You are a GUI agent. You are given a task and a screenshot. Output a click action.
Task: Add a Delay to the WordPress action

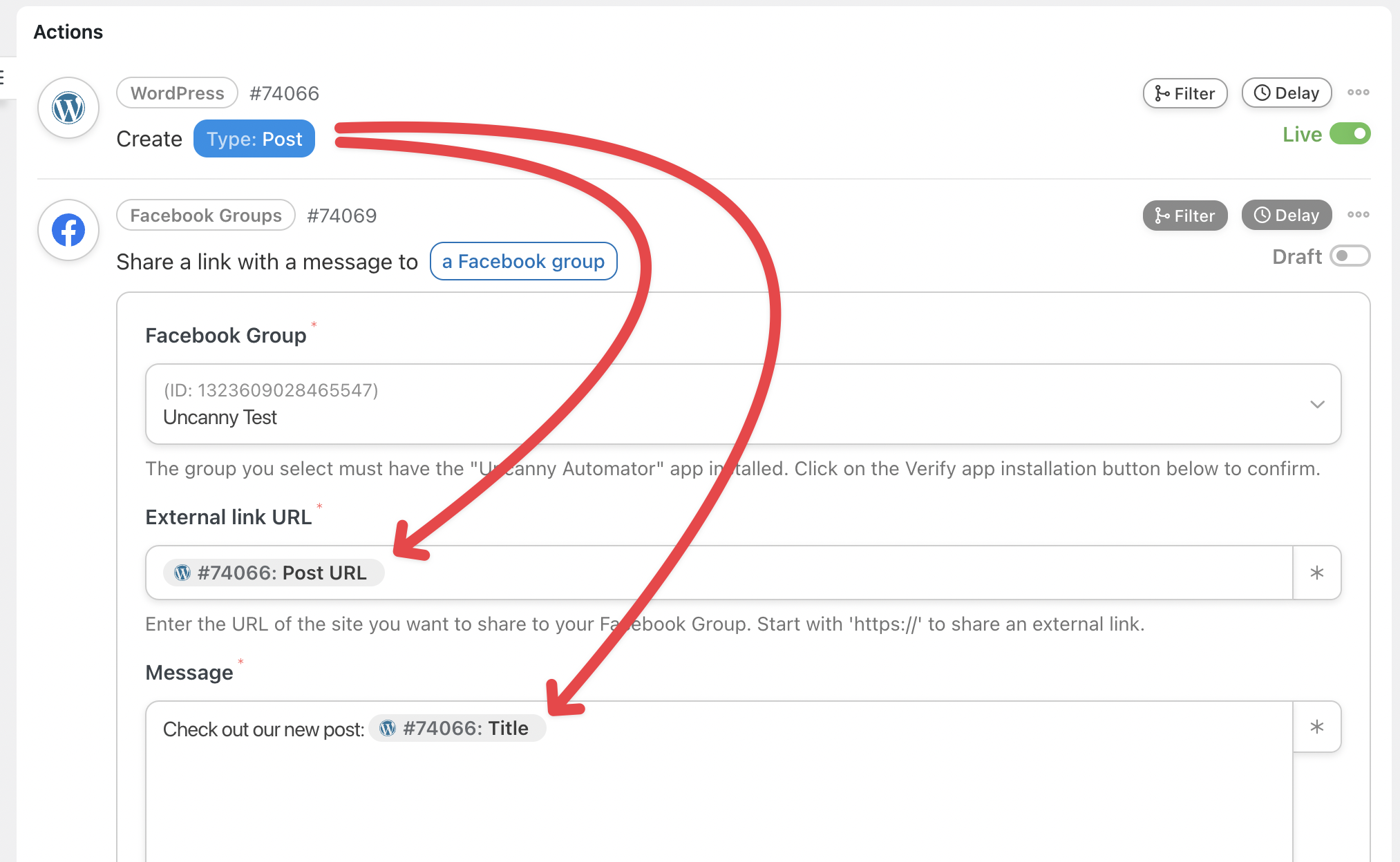(x=1287, y=93)
